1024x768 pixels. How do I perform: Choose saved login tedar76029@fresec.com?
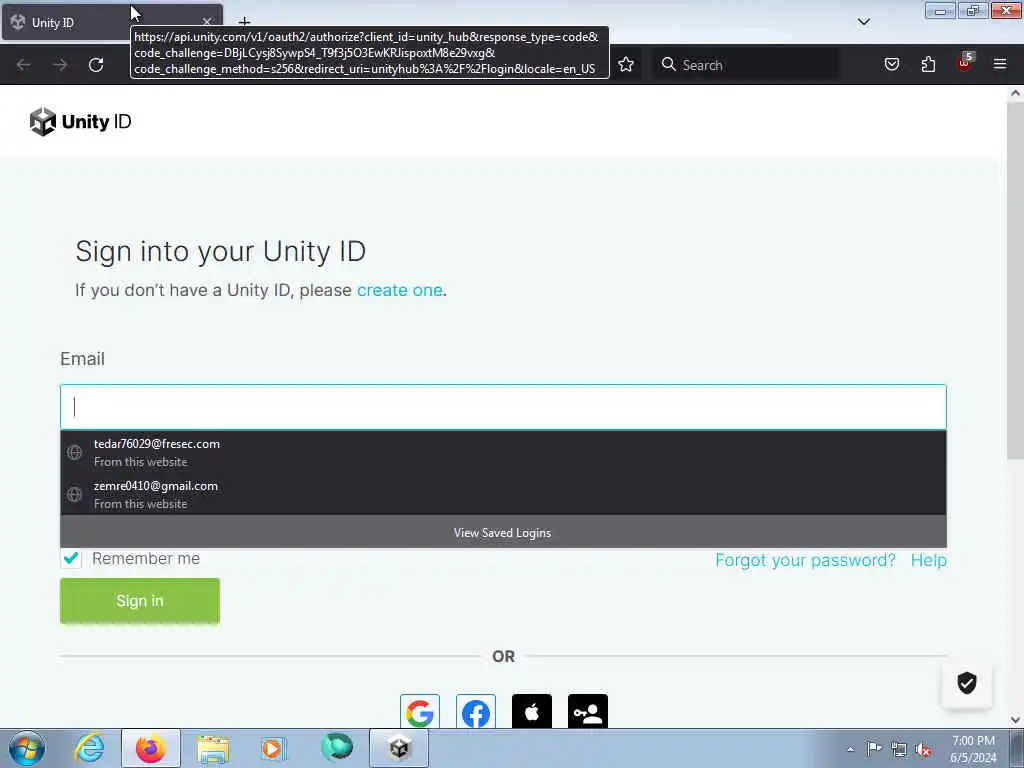click(503, 452)
